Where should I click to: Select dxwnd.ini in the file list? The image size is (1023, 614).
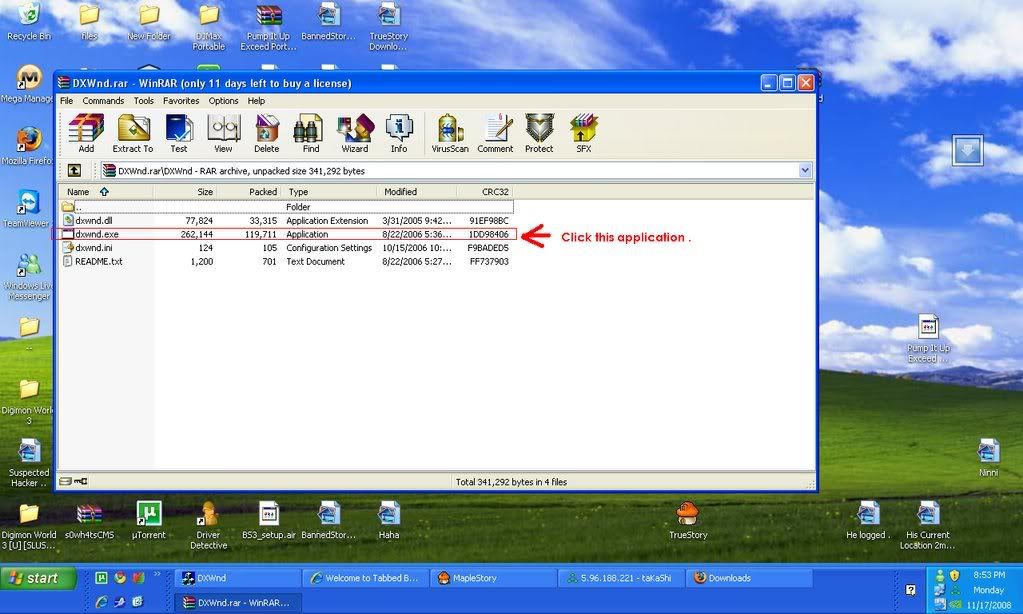[287, 248]
